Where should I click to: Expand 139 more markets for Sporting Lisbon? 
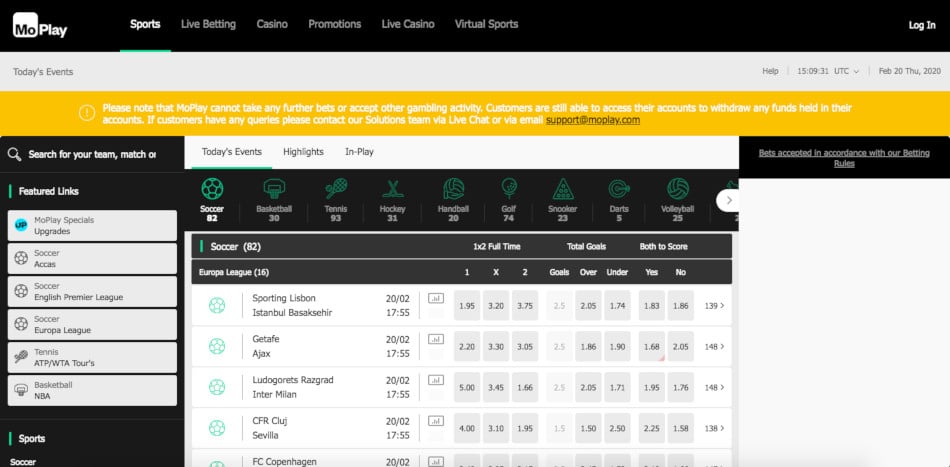(714, 305)
